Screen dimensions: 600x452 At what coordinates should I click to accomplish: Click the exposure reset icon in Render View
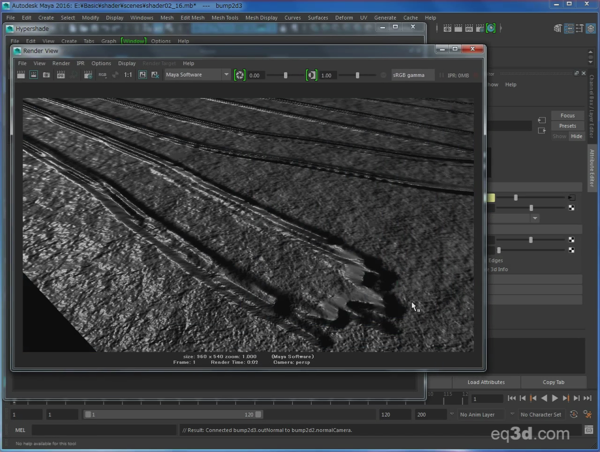pyautogui.click(x=240, y=75)
